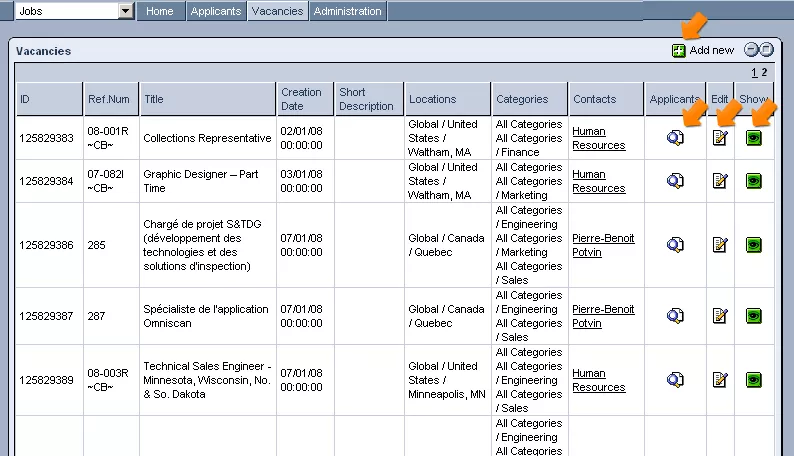Open the Jobs dropdown selector
Screen dimensions: 794x456
tap(125, 11)
